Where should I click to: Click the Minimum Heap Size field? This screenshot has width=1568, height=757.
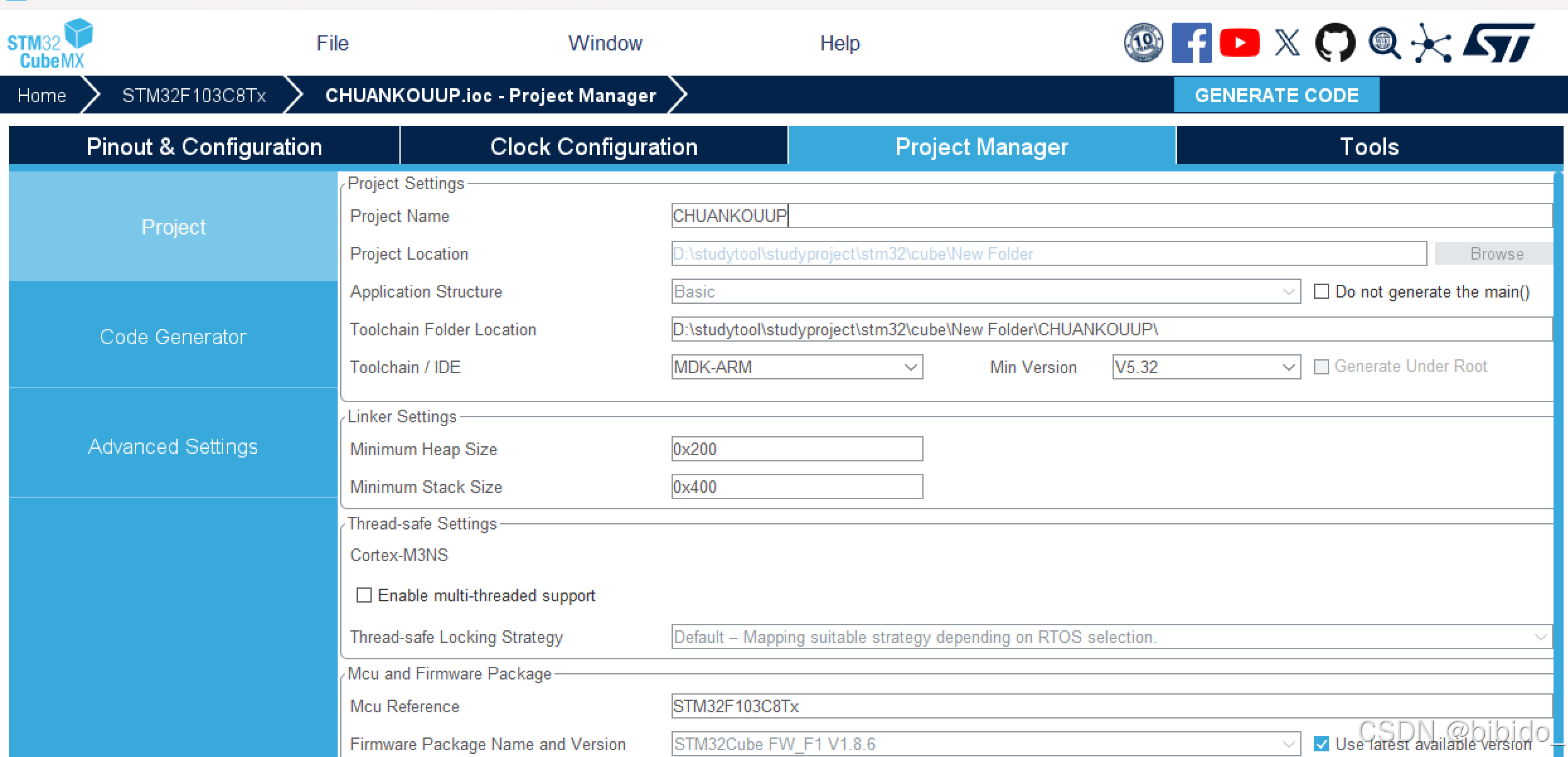[x=796, y=449]
